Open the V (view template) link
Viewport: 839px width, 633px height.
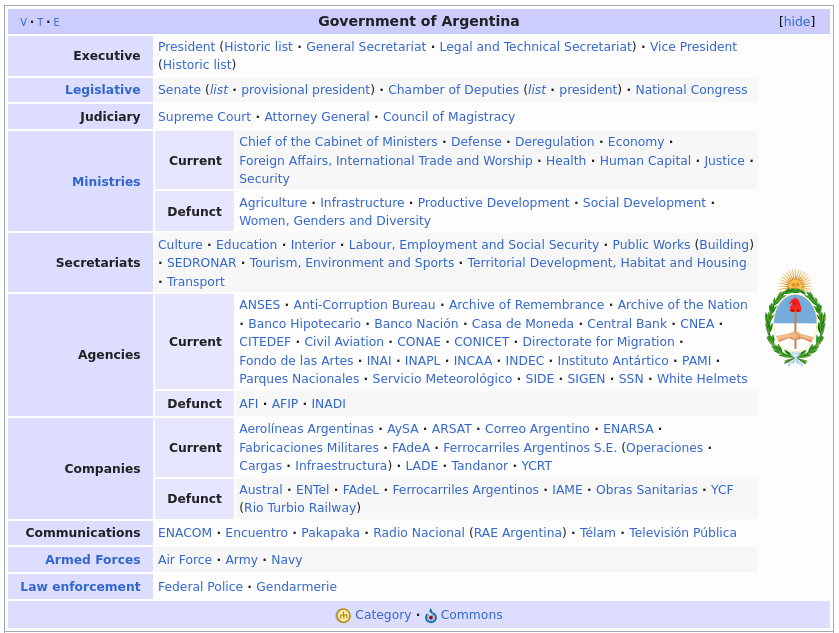pos(24,22)
